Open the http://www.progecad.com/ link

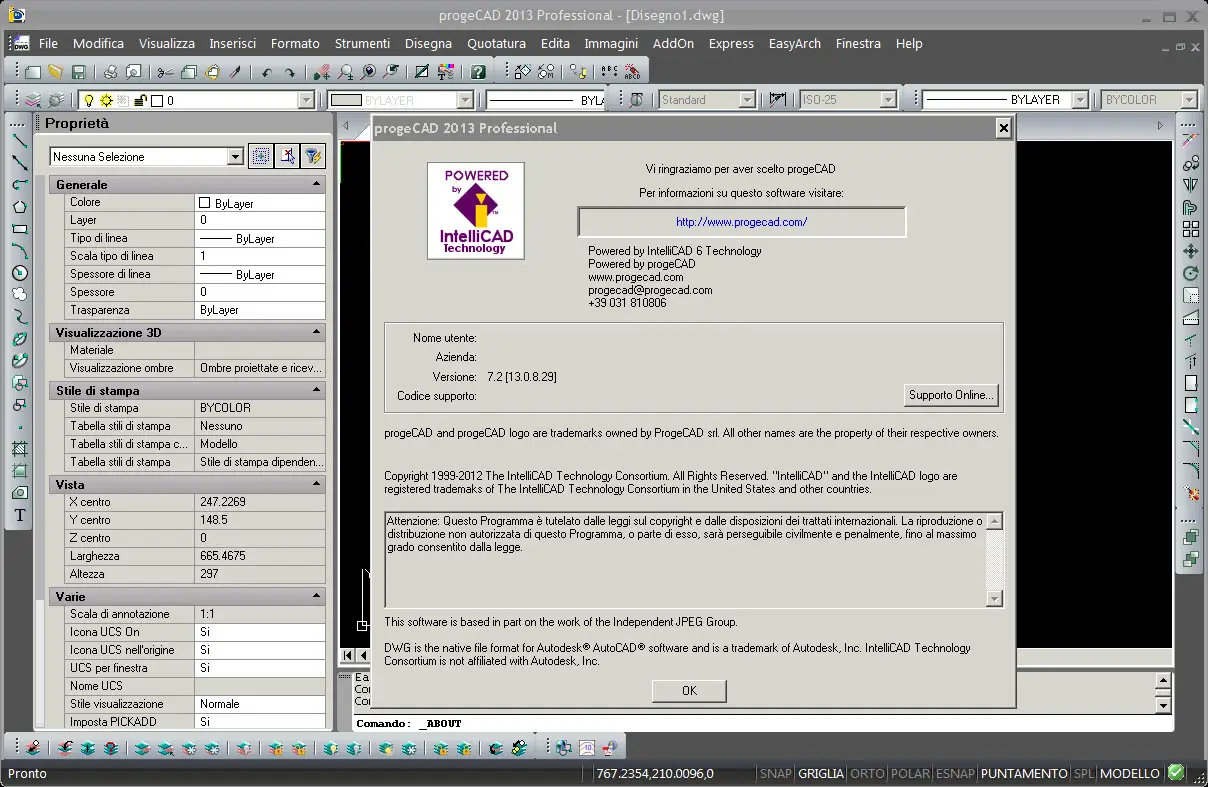pyautogui.click(x=741, y=222)
